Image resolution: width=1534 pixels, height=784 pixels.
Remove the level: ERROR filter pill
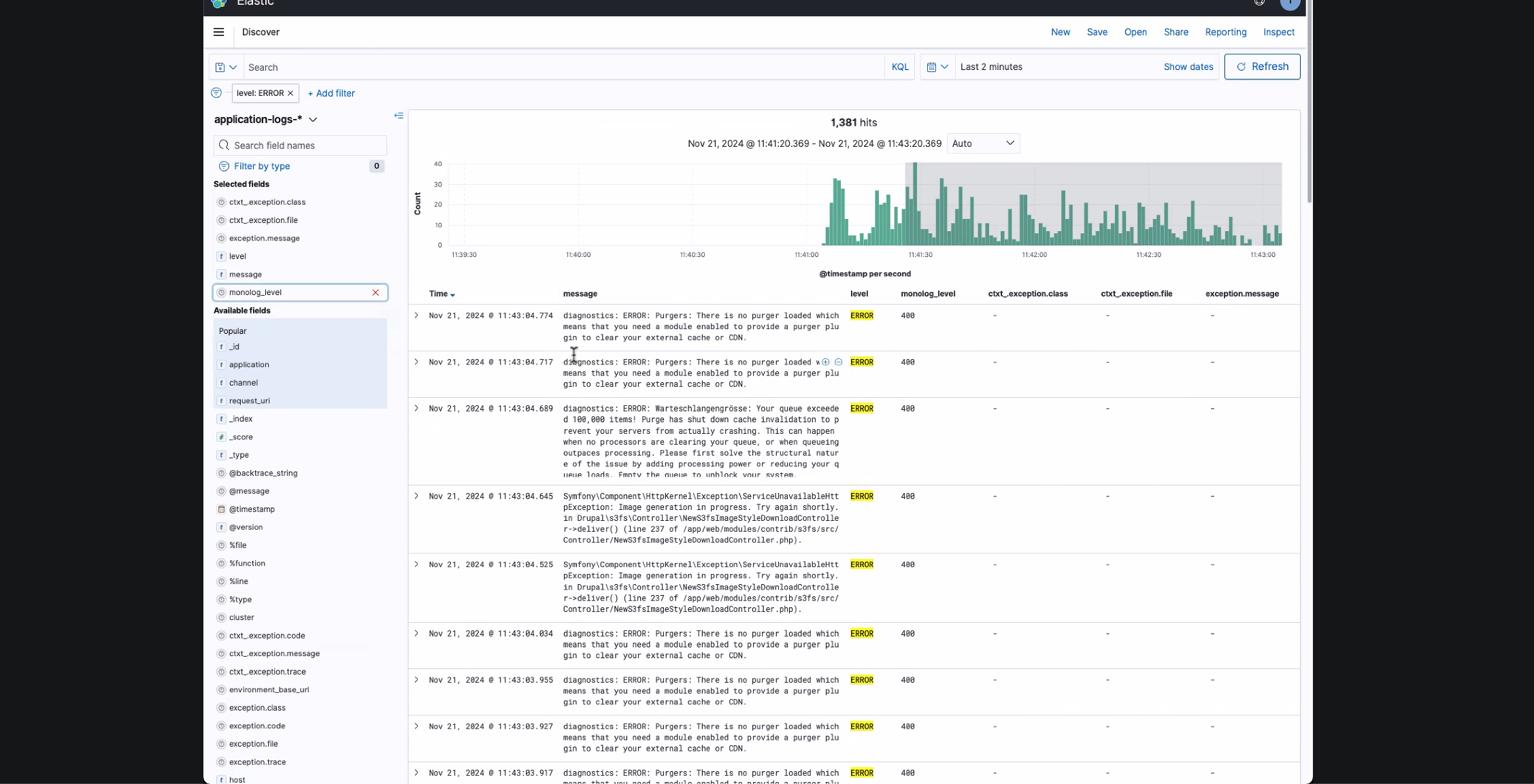290,93
